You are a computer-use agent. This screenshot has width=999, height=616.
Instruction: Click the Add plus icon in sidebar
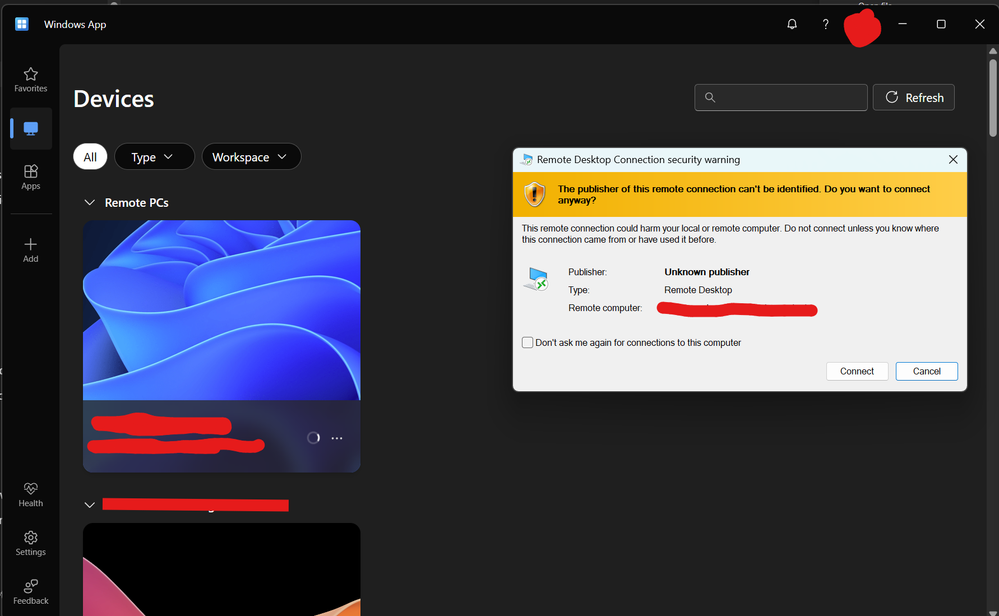coord(31,244)
